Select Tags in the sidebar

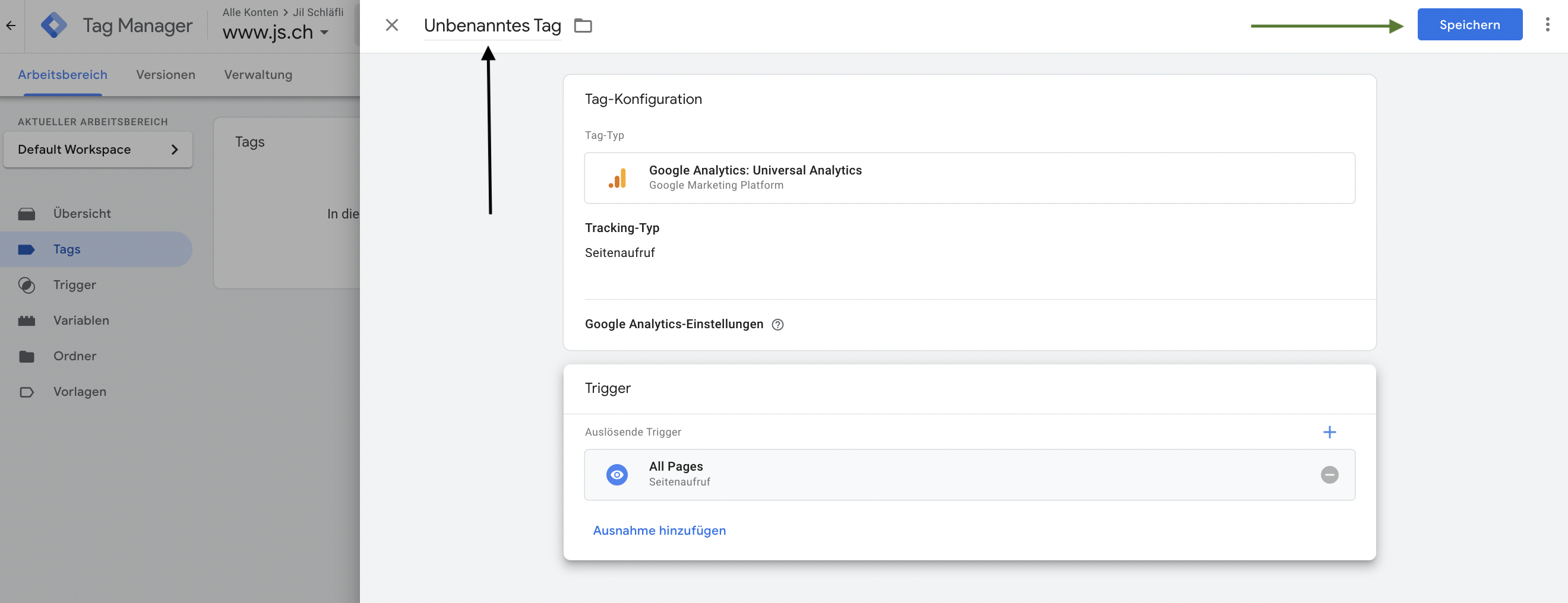[x=96, y=249]
